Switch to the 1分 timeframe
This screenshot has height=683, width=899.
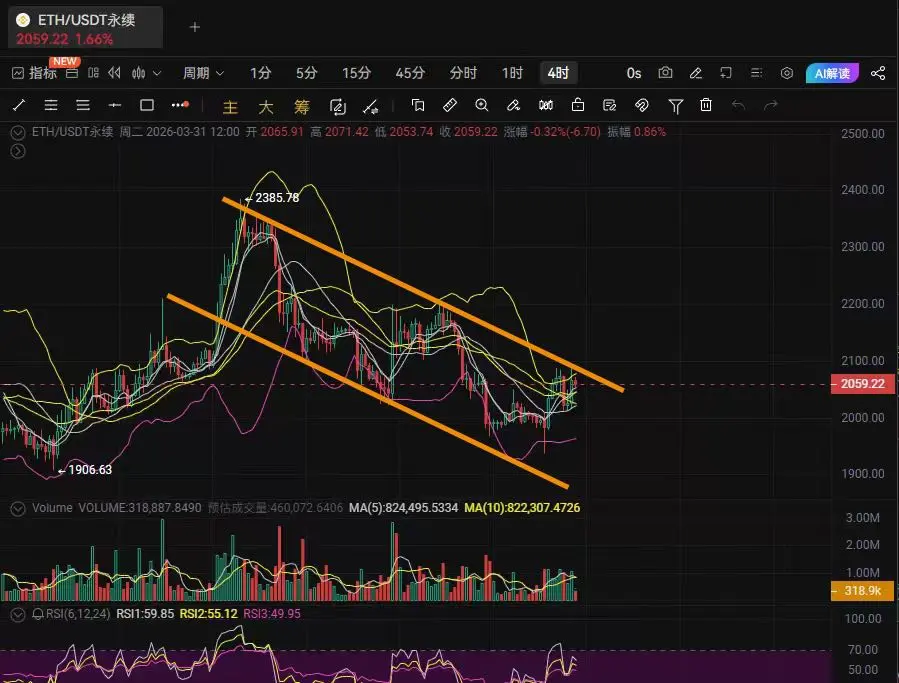pyautogui.click(x=260, y=73)
